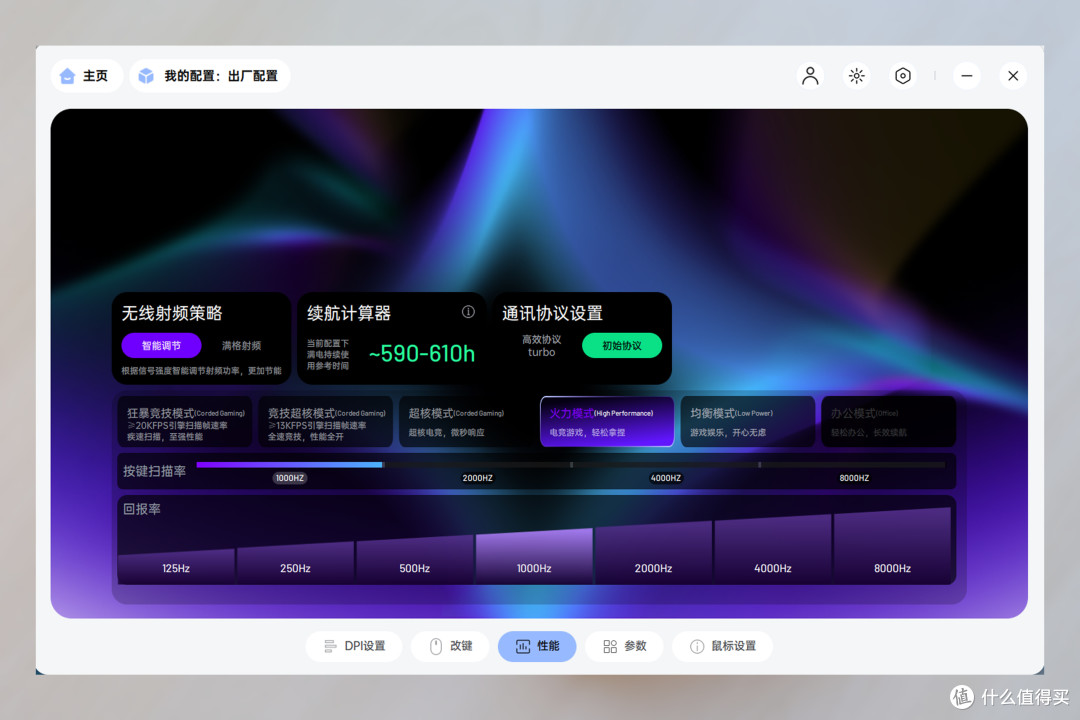Set polling rate to 2000Hz
Image resolution: width=1080 pixels, height=720 pixels.
pyautogui.click(x=653, y=553)
